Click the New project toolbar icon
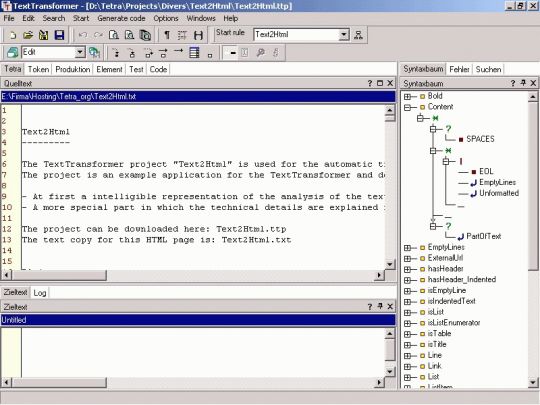This screenshot has height=405, width=540. (x=12, y=35)
